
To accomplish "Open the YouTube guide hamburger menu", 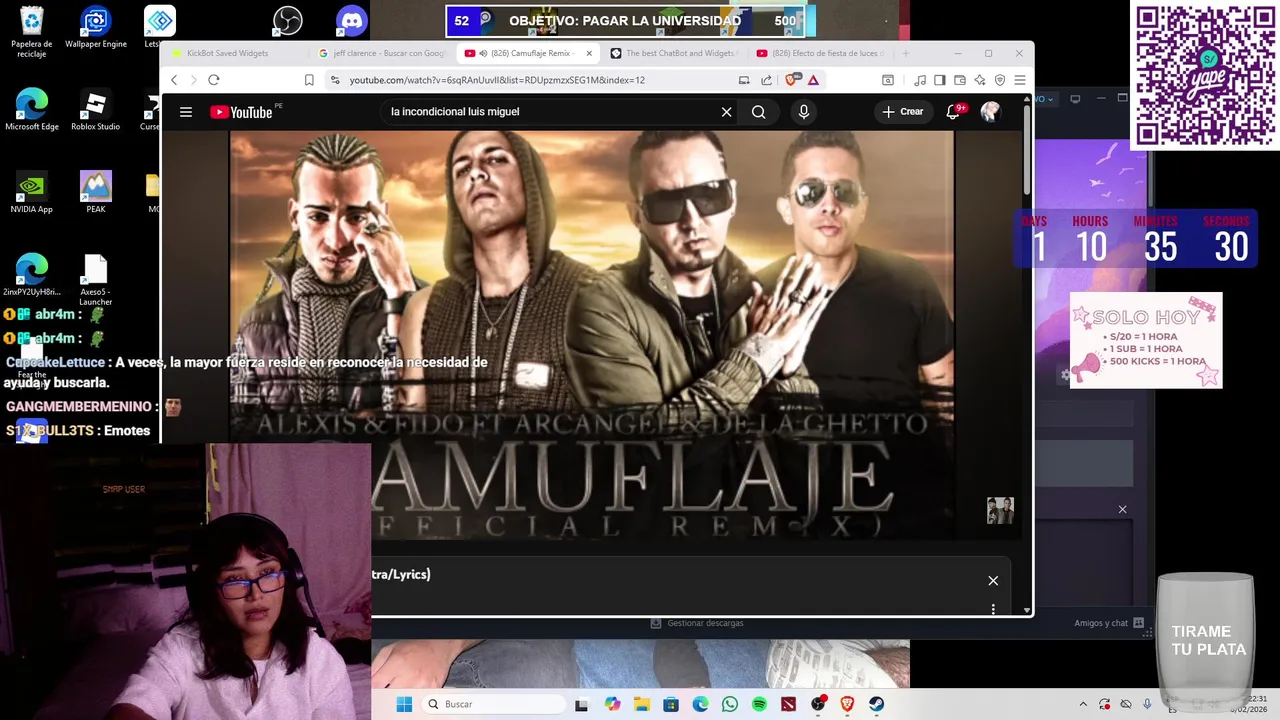I will click(x=185, y=112).
